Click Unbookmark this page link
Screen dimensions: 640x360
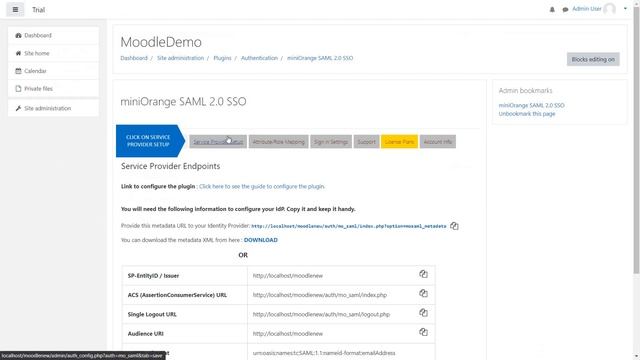point(527,114)
